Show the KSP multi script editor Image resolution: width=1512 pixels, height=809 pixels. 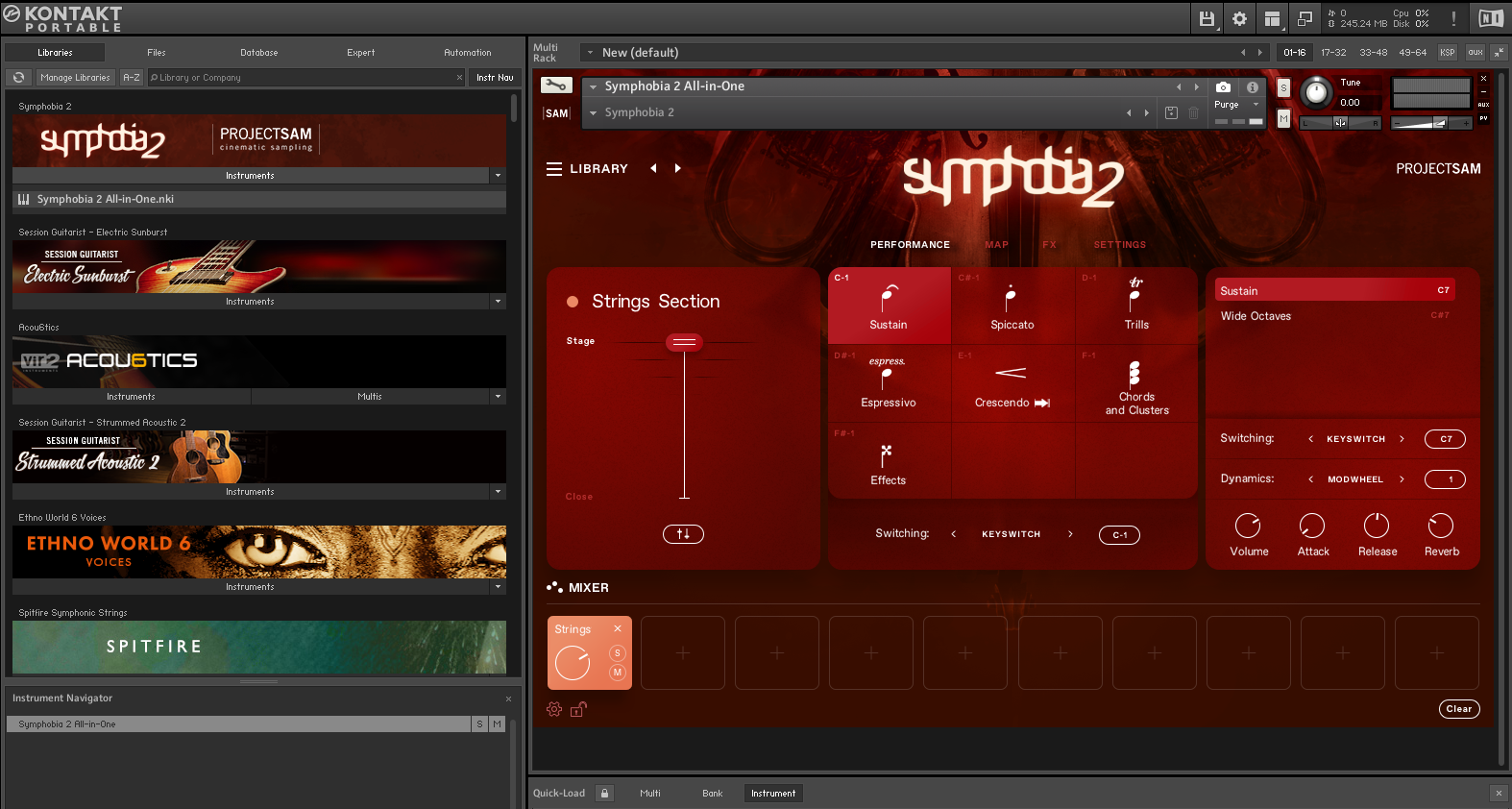[1447, 53]
